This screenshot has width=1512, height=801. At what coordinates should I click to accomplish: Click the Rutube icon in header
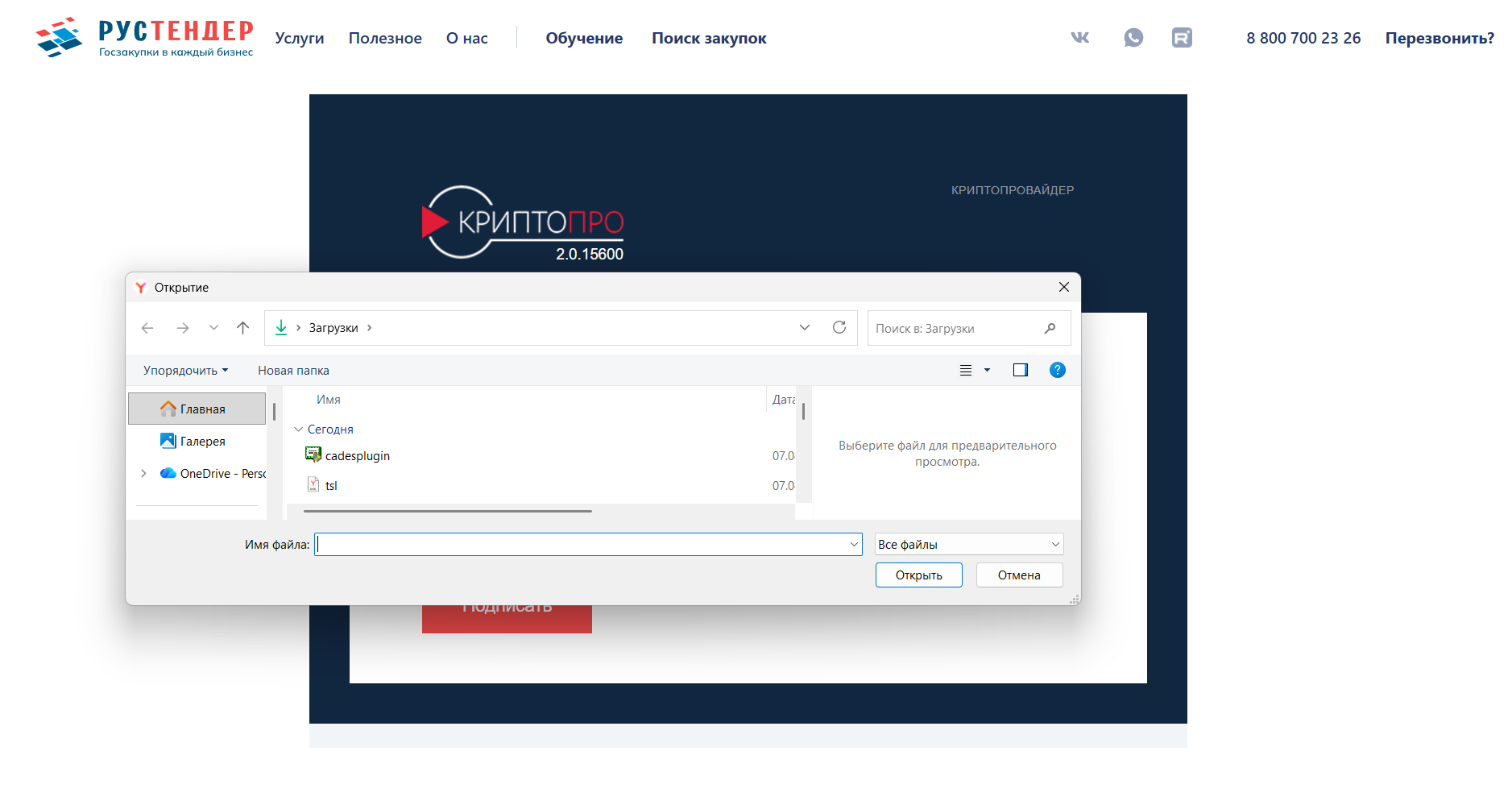1181,38
